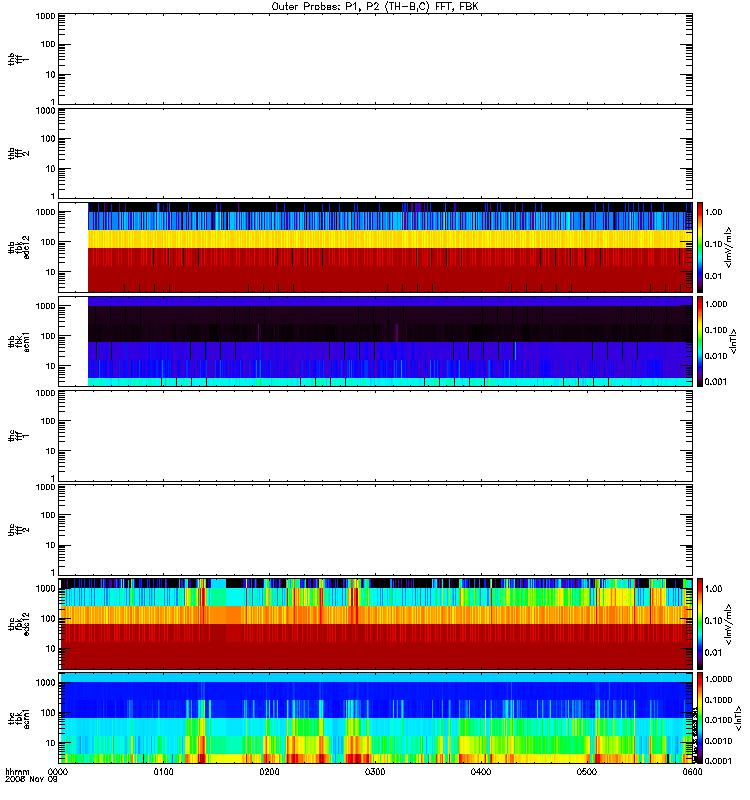Click the 1.0000 value on thc scm1 colorbar

pos(718,679)
